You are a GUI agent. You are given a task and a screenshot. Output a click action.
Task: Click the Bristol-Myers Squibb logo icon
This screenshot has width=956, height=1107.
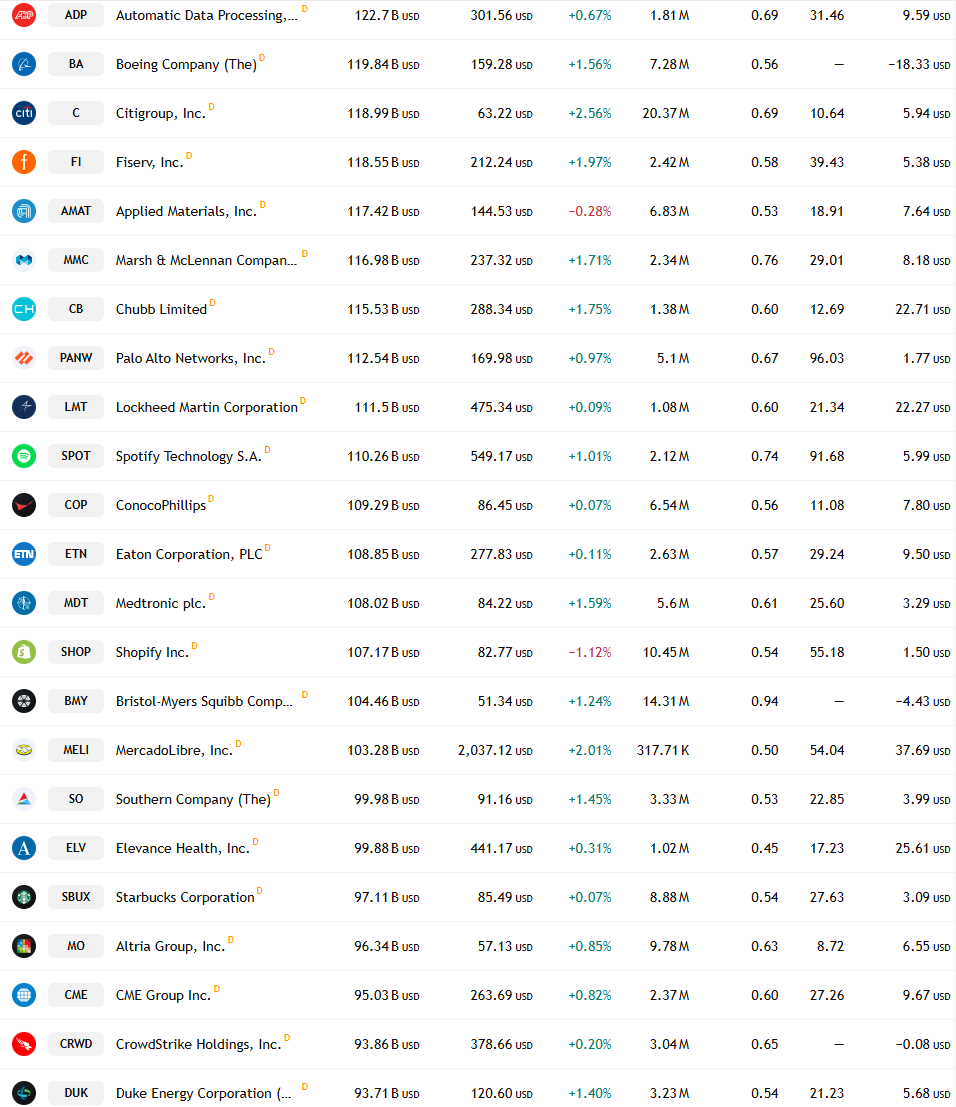click(x=24, y=701)
